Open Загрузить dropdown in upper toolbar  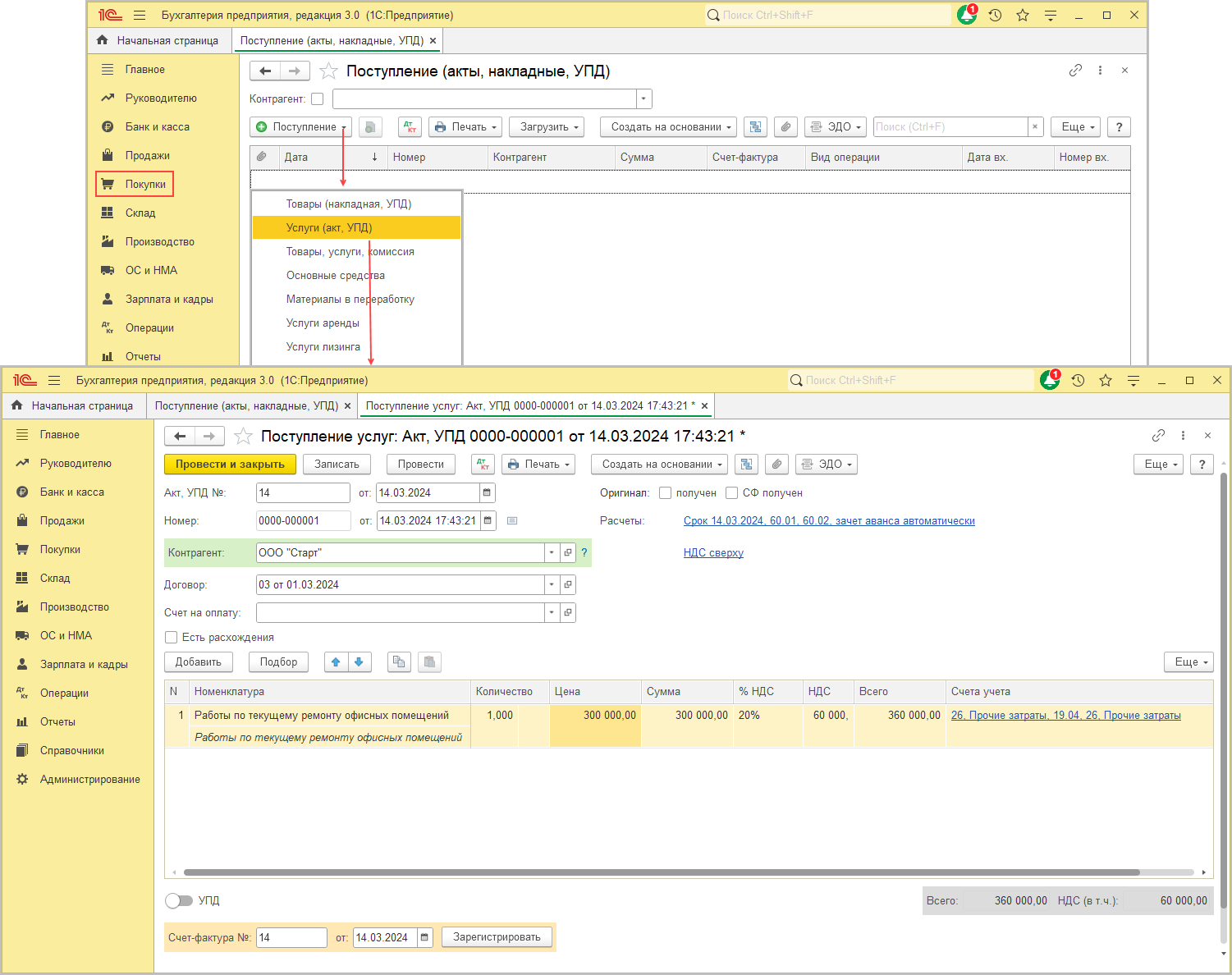coord(546,127)
